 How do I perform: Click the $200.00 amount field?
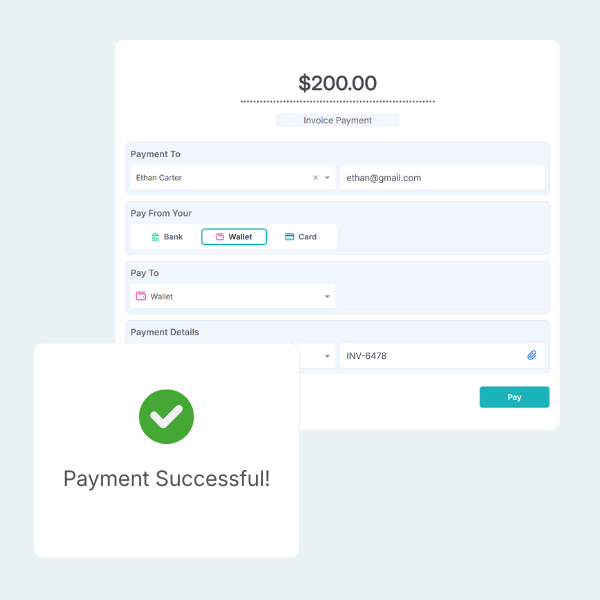coord(337,83)
